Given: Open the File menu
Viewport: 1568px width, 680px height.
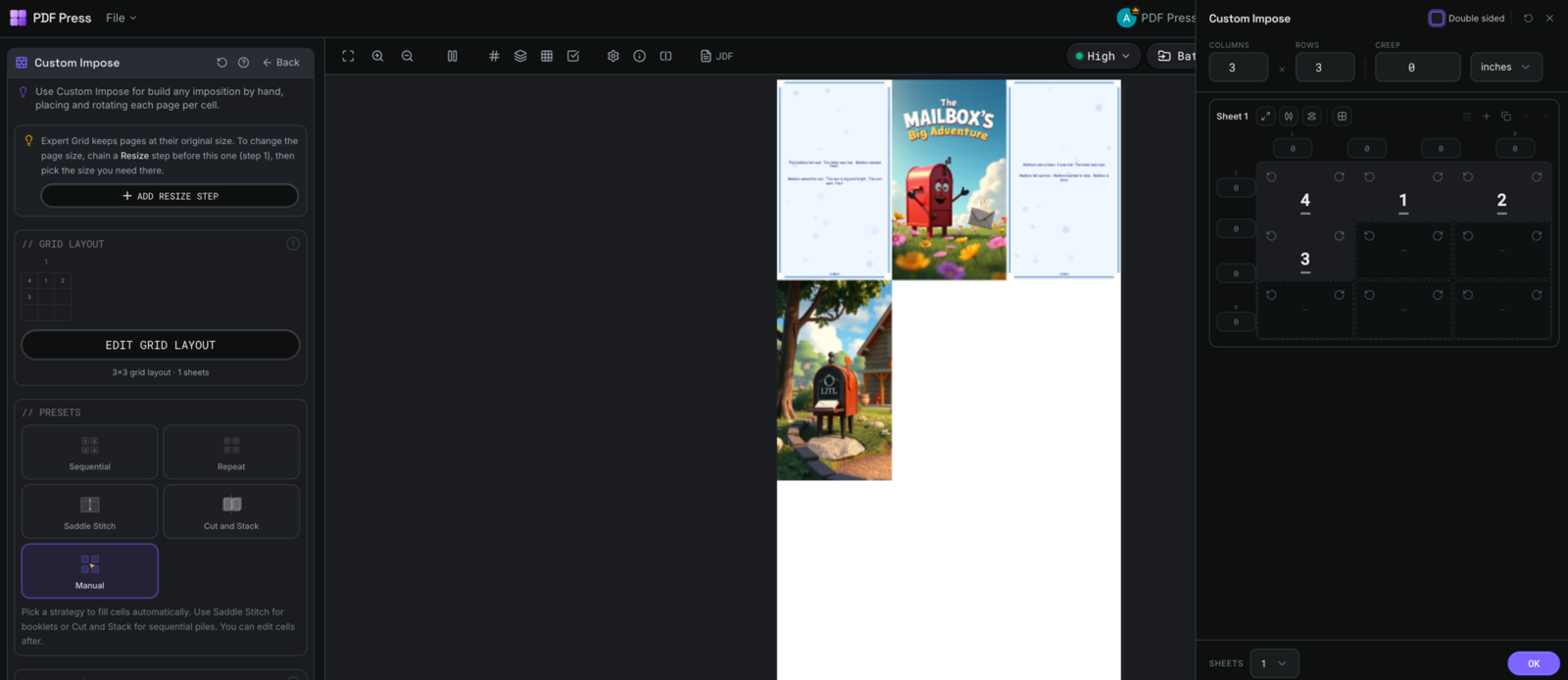Looking at the screenshot, I should coord(122,18).
